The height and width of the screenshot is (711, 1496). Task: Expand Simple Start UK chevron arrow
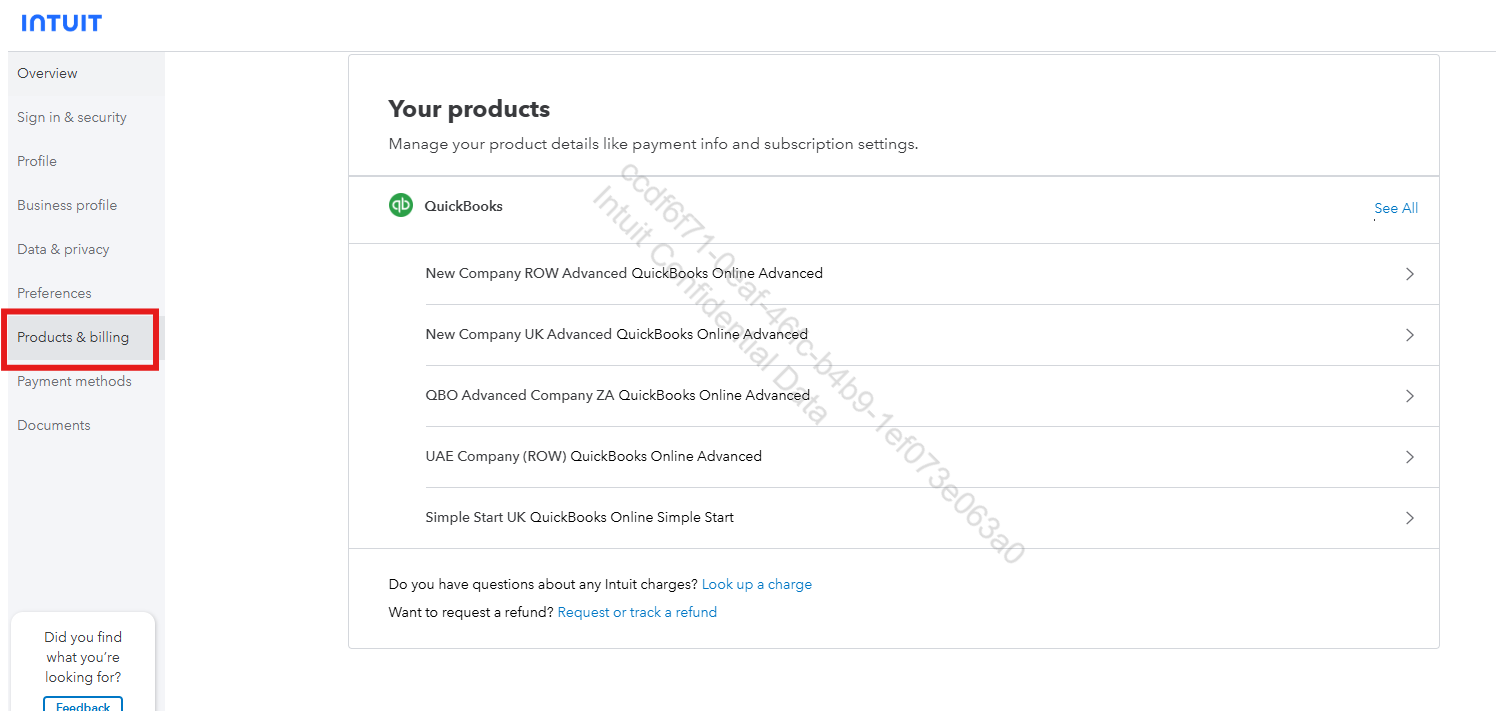(x=1409, y=518)
